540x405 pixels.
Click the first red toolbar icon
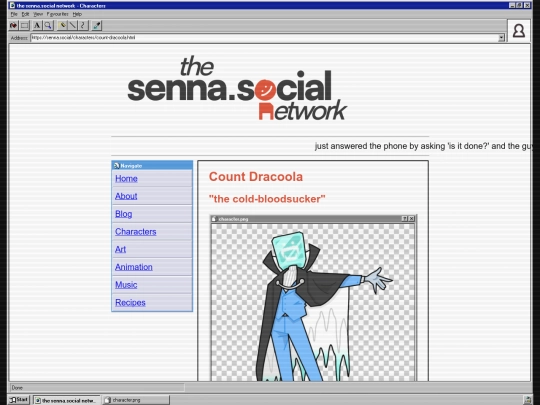[13, 25]
